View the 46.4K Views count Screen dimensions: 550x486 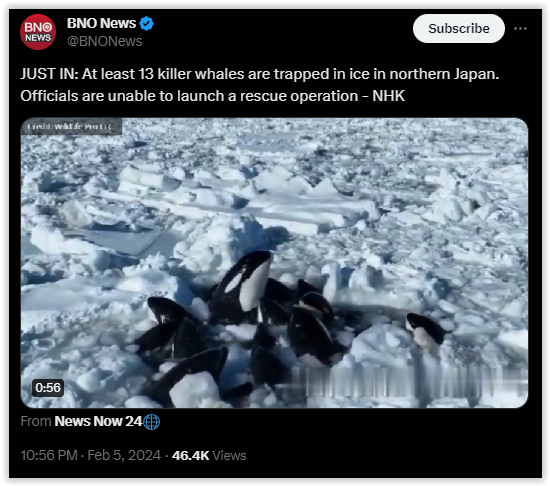[x=209, y=455]
